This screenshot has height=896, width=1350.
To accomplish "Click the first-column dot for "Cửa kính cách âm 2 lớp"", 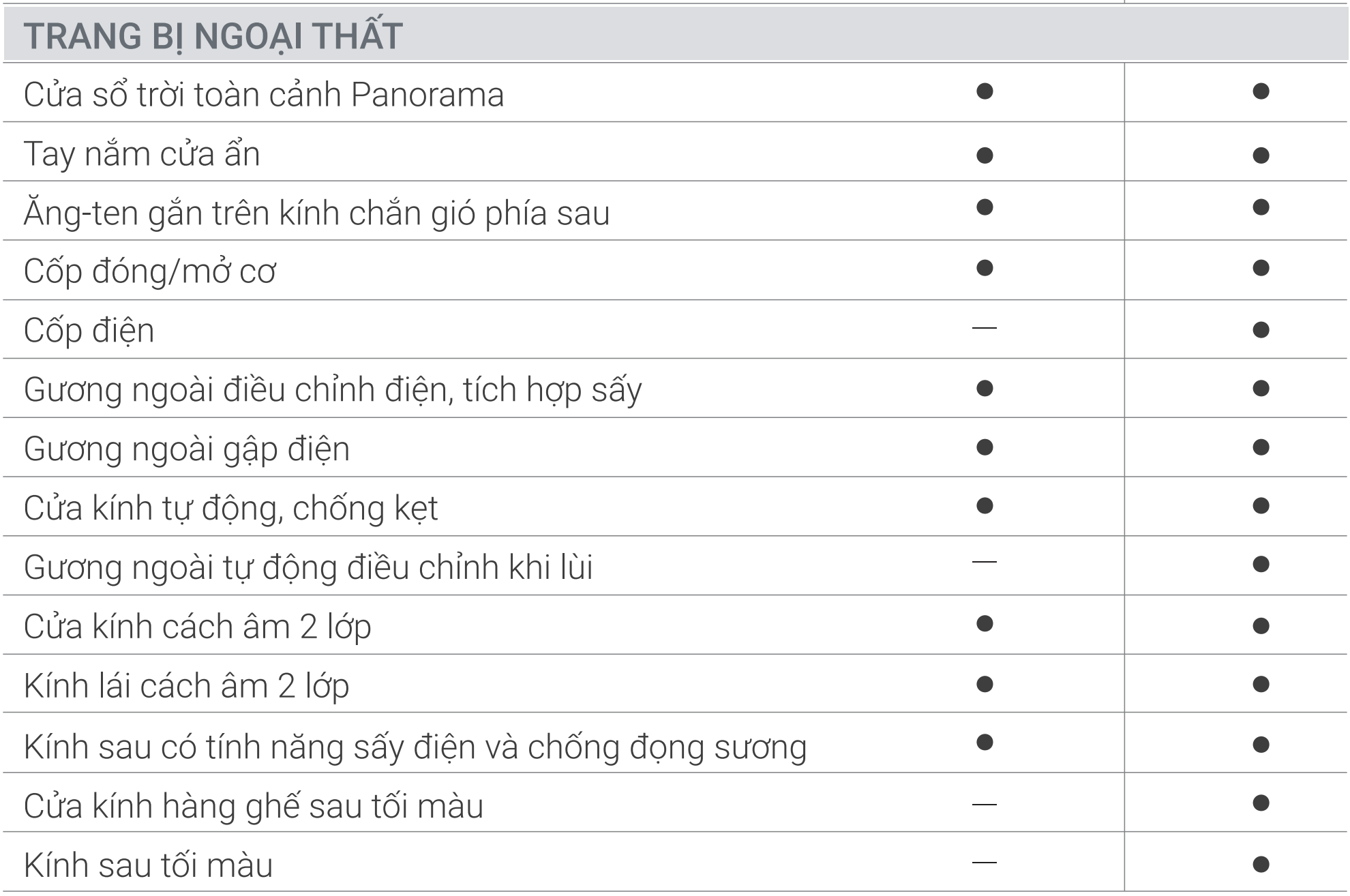I will click(984, 623).
